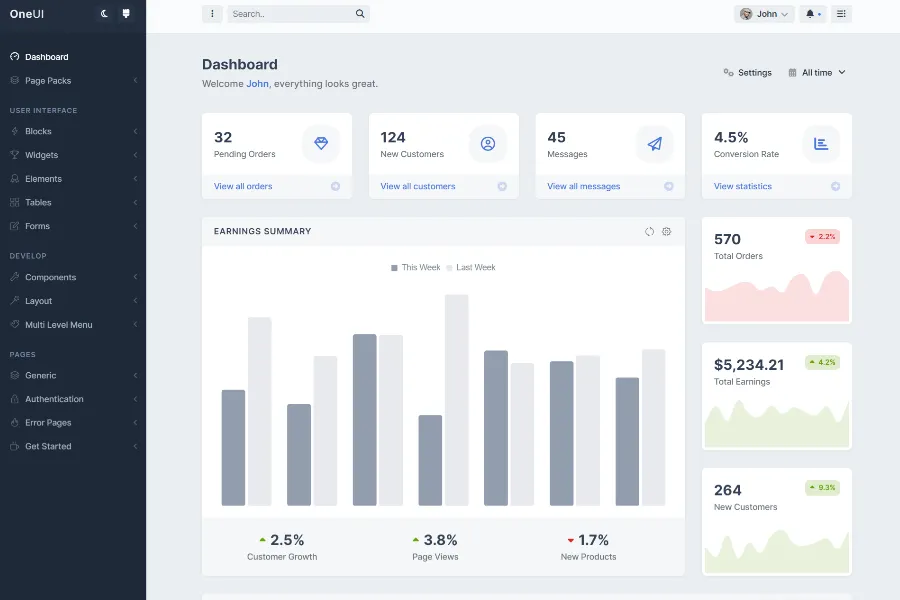Open the side overlay list icon
The height and width of the screenshot is (600, 900).
click(841, 14)
